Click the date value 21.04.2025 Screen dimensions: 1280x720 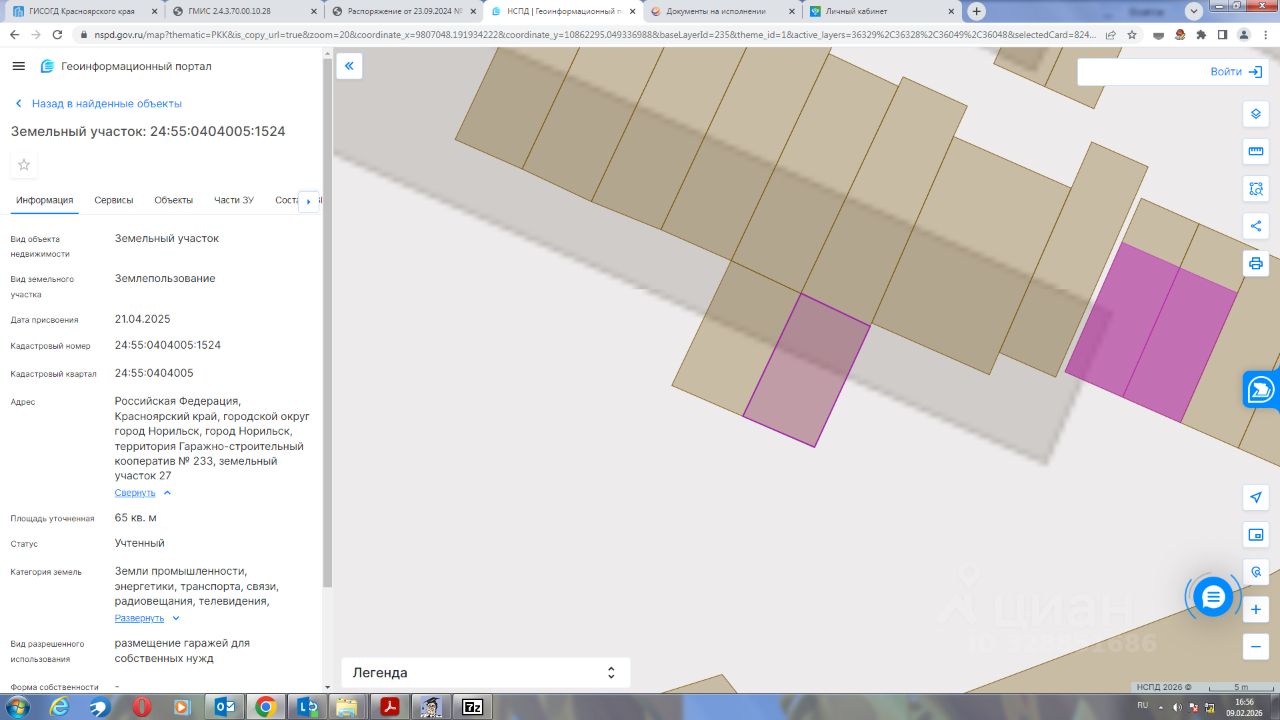[x=143, y=320]
